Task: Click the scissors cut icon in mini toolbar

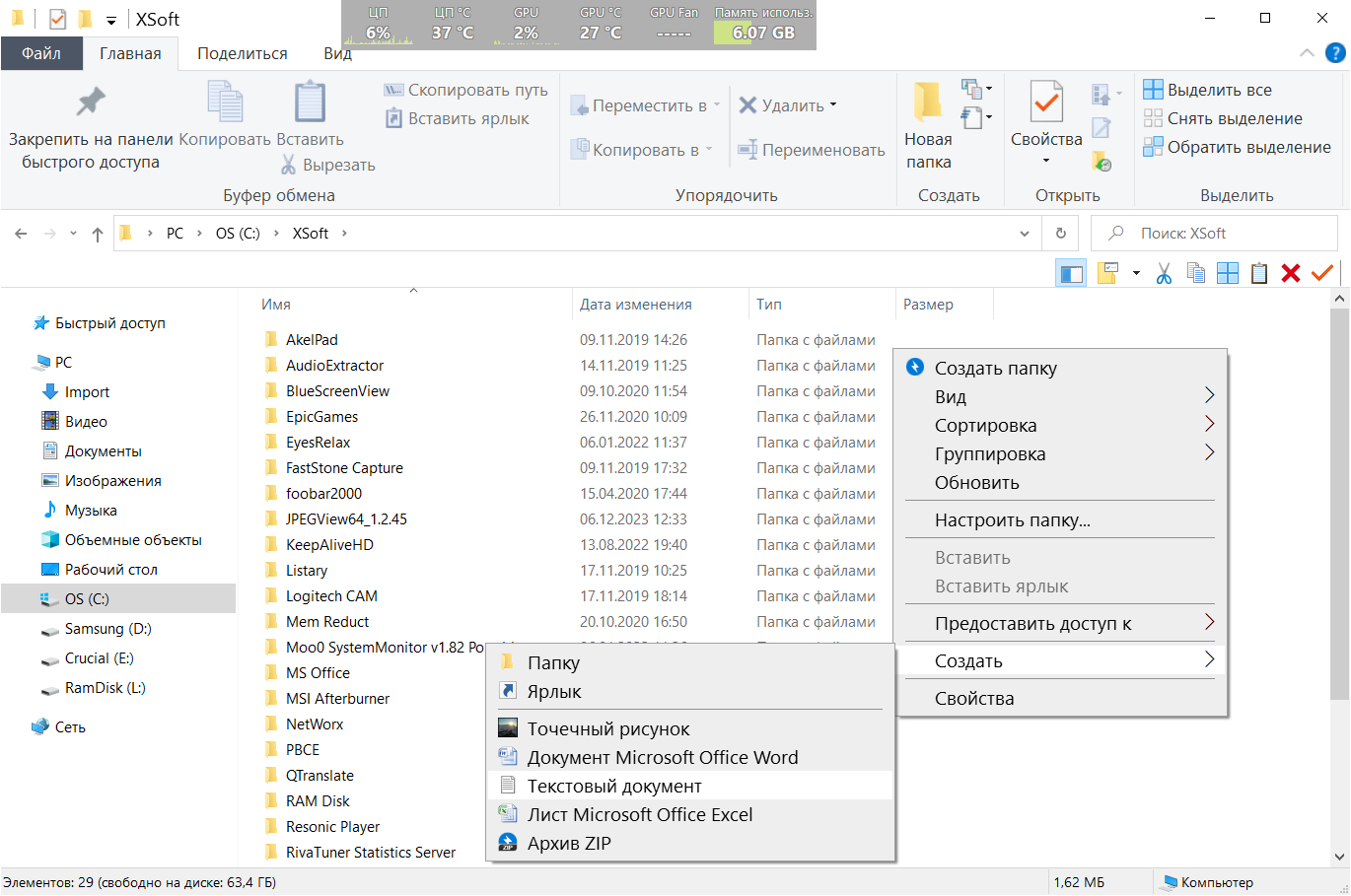Action: tap(1164, 273)
